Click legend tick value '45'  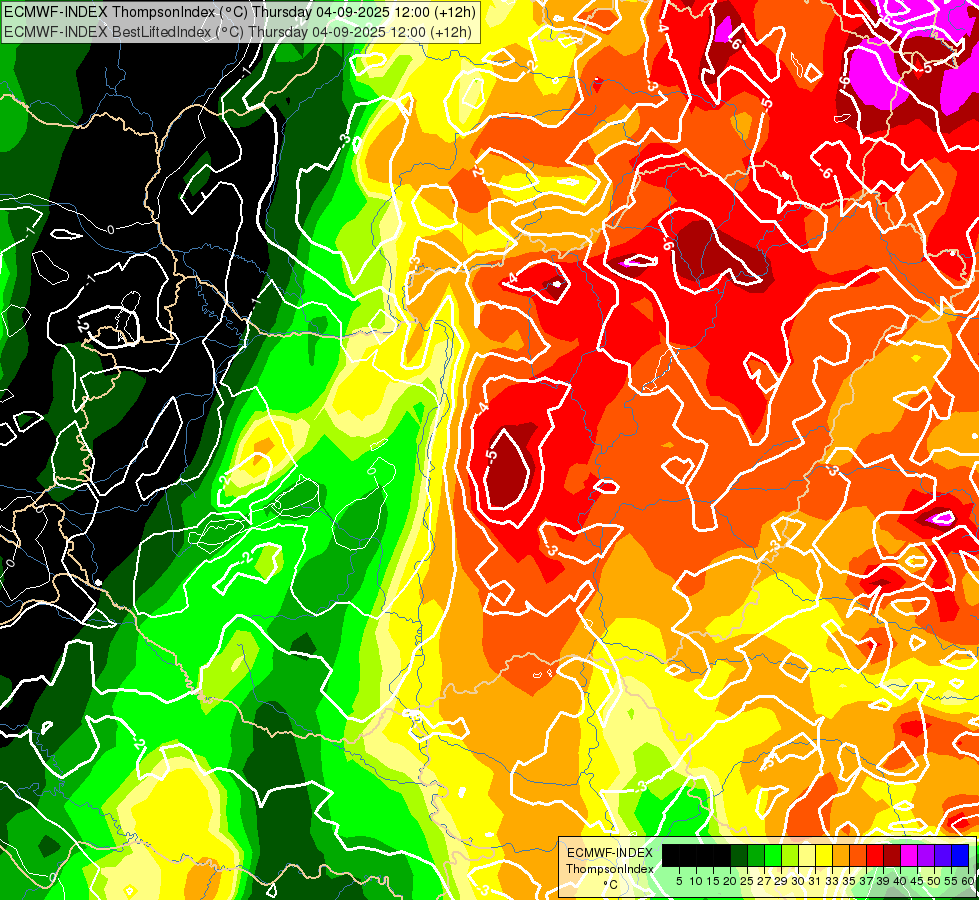pos(918,881)
